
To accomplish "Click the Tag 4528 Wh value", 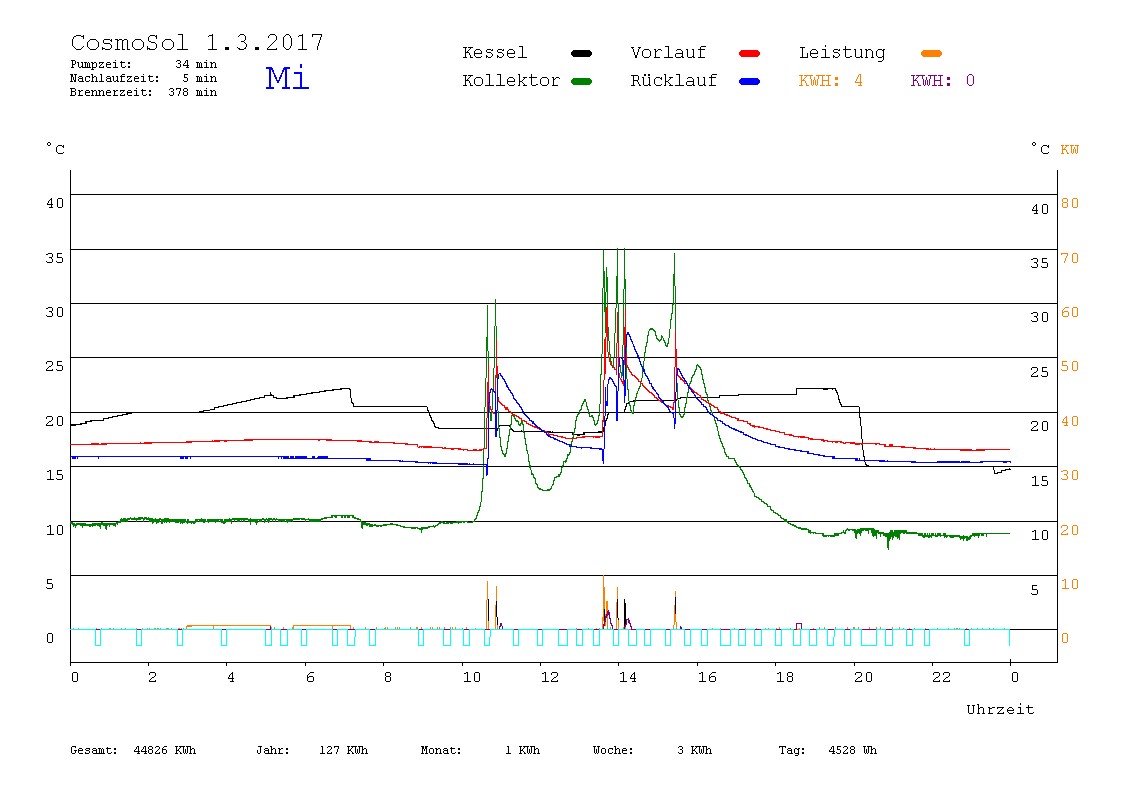I will [827, 750].
